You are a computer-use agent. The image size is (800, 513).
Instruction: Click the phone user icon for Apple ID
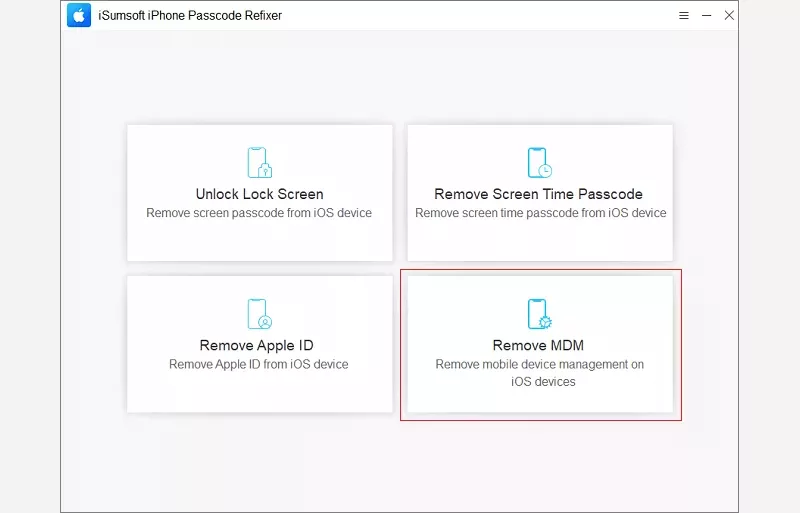click(x=259, y=314)
